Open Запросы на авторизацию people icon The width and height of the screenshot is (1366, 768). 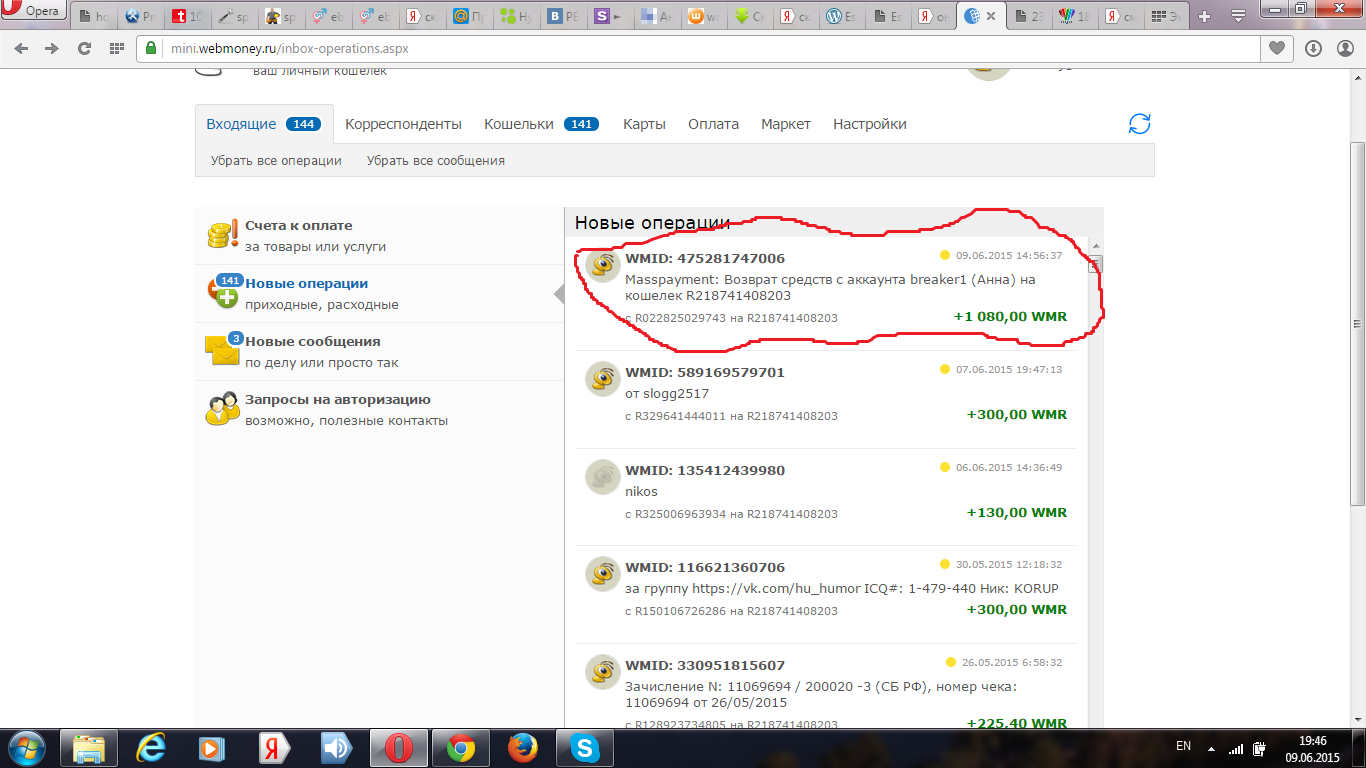tap(222, 409)
